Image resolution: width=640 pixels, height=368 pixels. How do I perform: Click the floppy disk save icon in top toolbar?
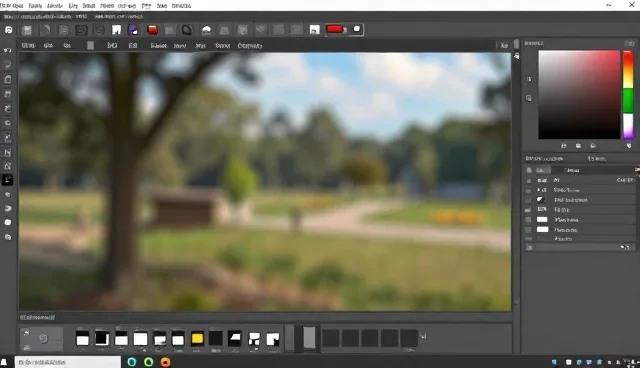coord(27,30)
